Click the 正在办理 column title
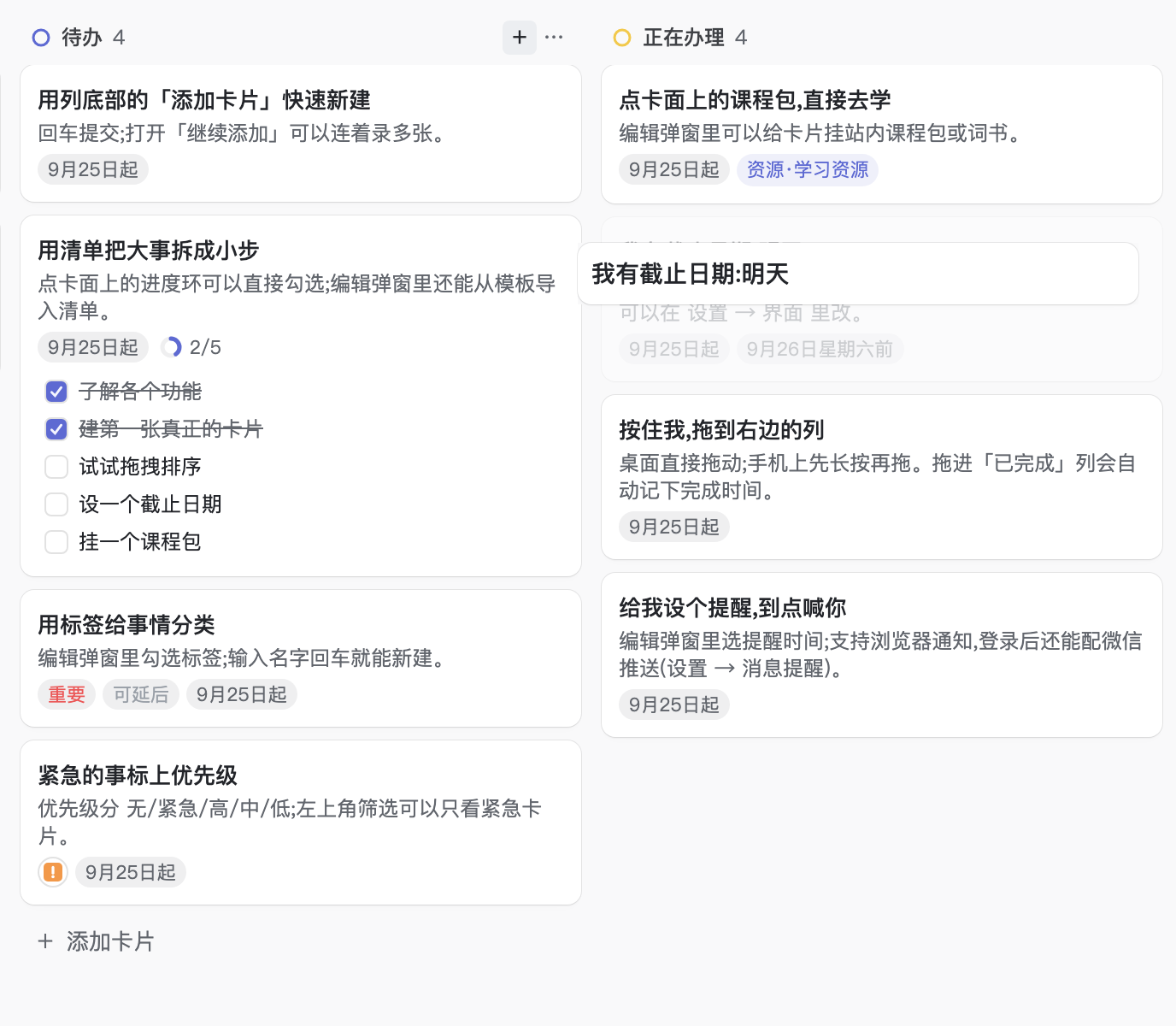Screen dimensions: 1176x1026 click(684, 38)
